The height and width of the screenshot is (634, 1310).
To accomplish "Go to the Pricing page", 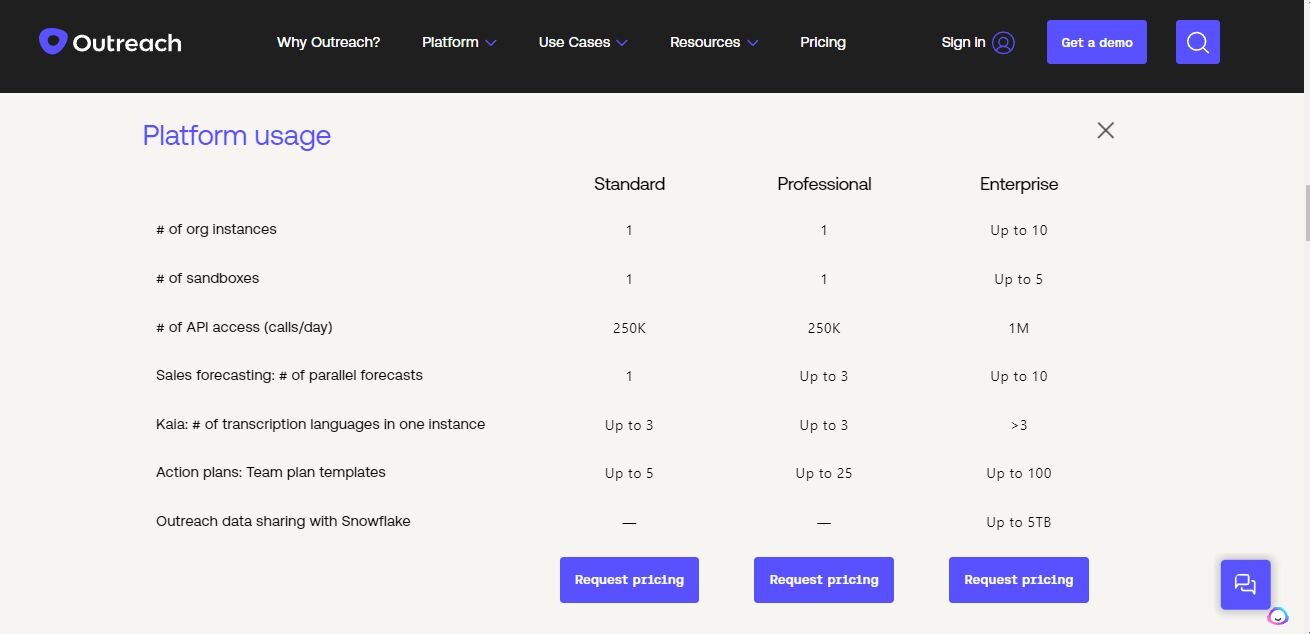I will pyautogui.click(x=823, y=42).
